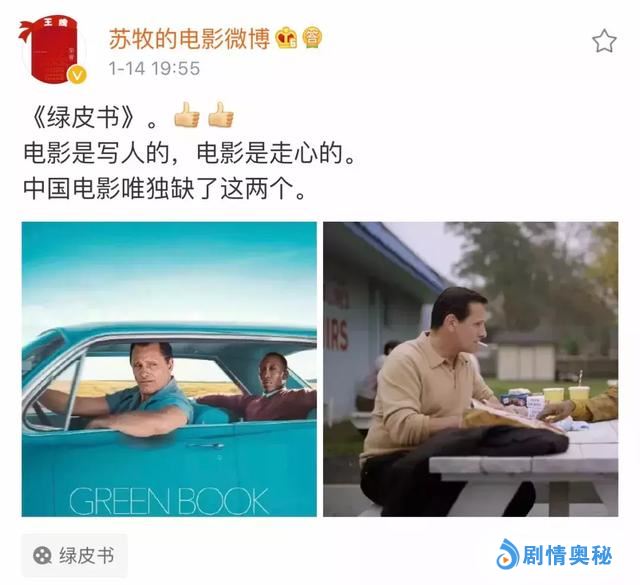
Task: Open the 绿皮书 movie topic tag
Action: pos(74,556)
